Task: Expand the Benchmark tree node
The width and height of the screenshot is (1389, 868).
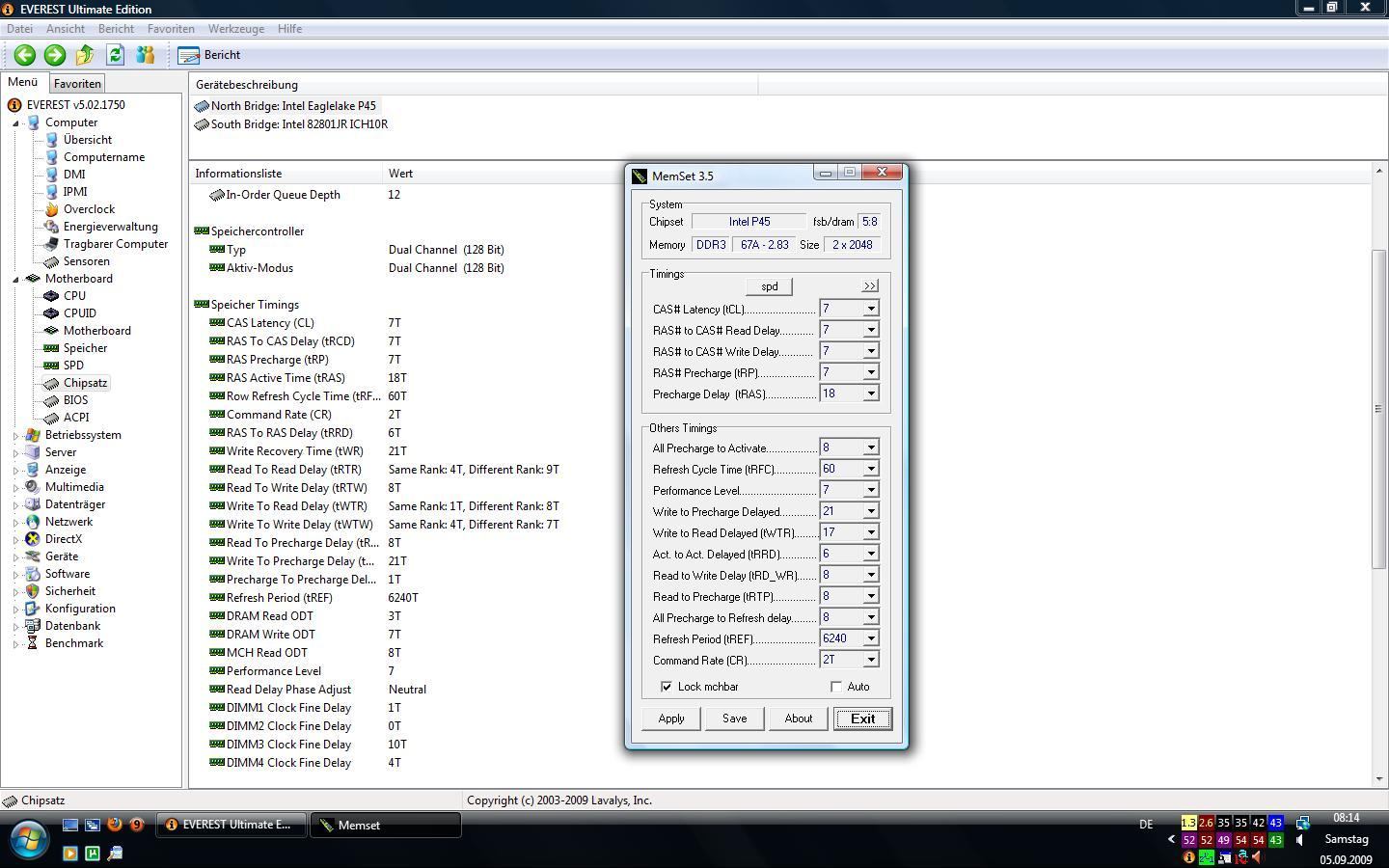Action: (x=15, y=643)
